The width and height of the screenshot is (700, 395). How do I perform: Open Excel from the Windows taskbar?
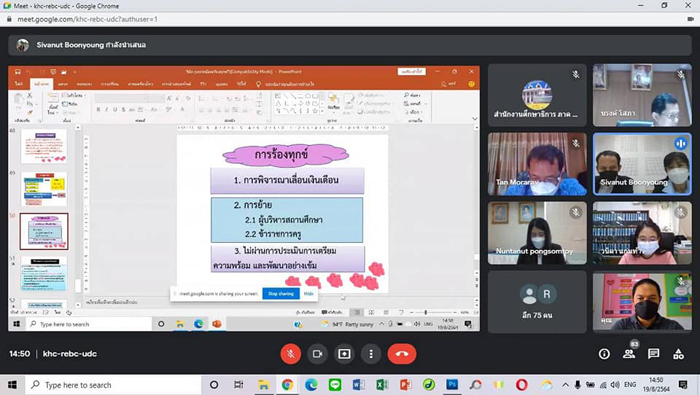point(382,385)
